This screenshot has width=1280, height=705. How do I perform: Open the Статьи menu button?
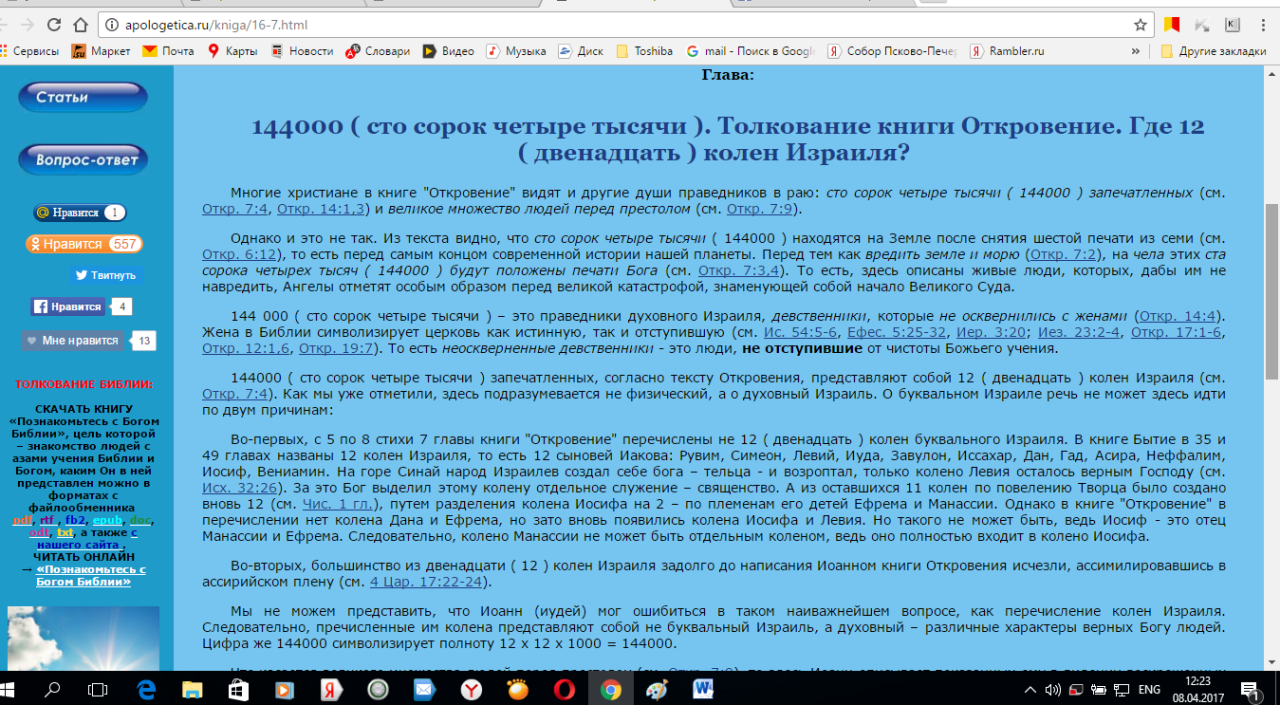point(83,97)
